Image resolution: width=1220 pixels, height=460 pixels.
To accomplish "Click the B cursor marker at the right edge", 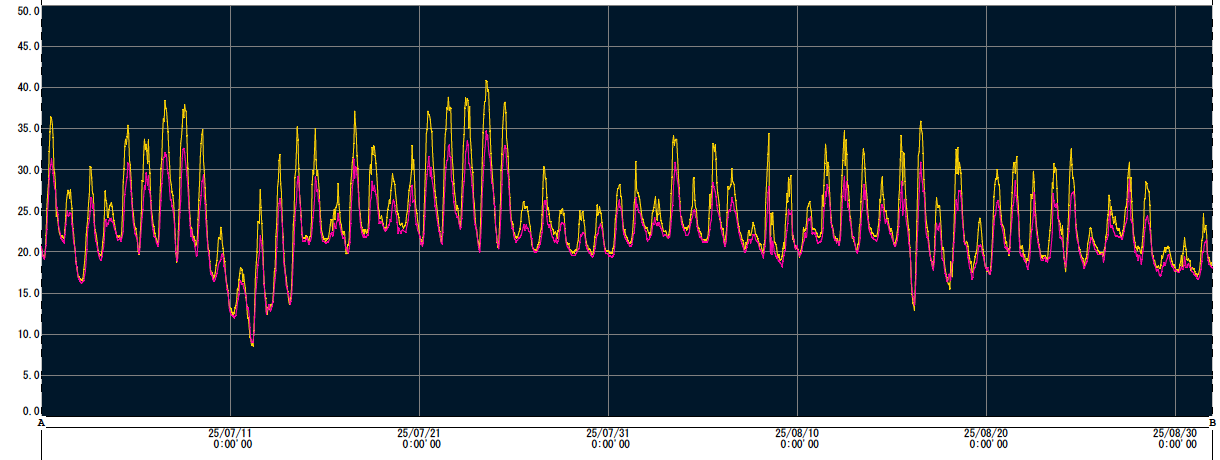I will 1211,423.
